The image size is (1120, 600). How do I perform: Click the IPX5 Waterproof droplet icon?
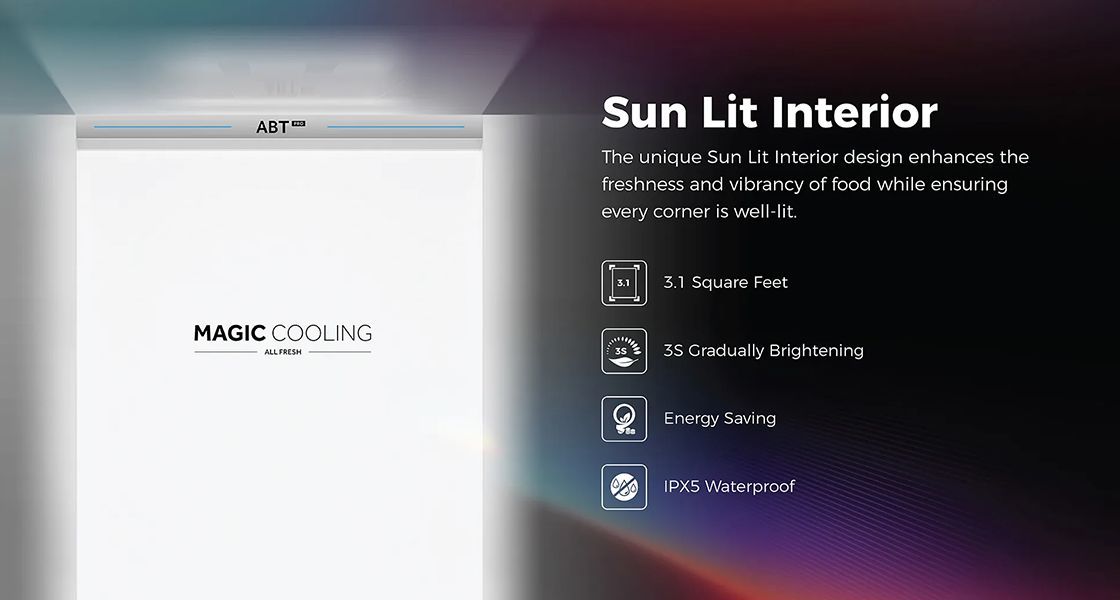point(624,487)
